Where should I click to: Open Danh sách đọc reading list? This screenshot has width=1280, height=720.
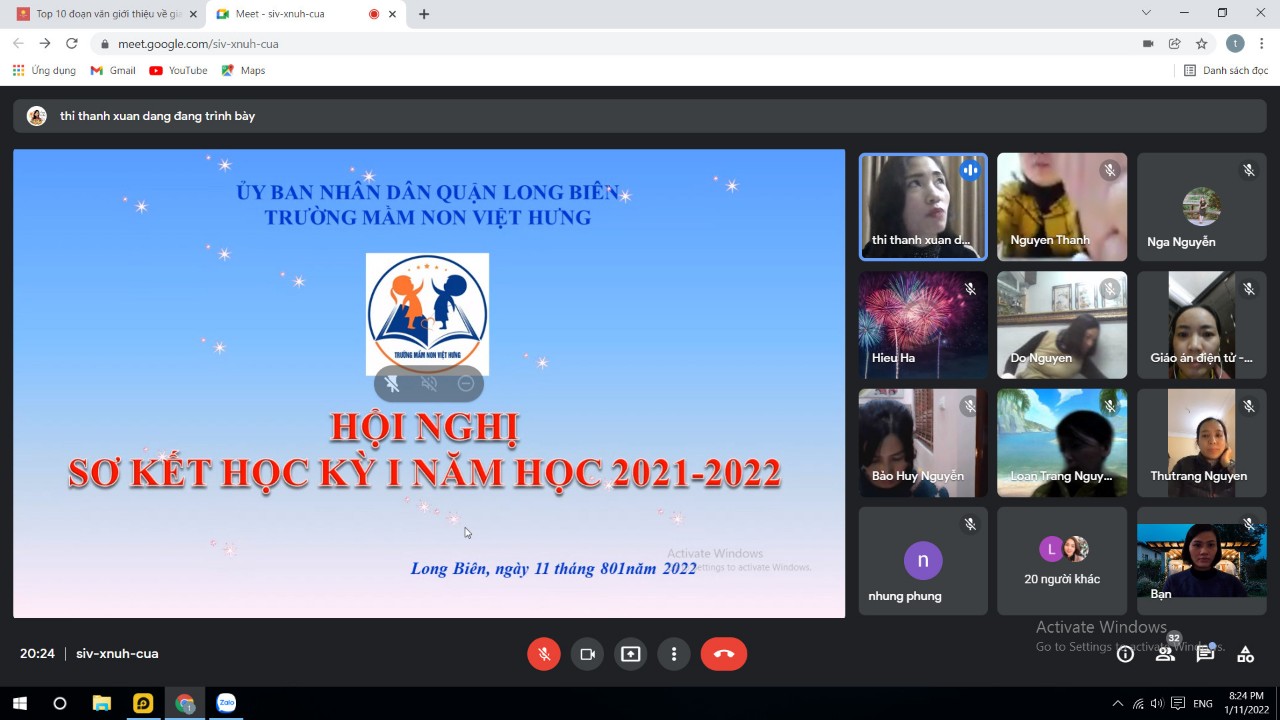(x=1225, y=70)
